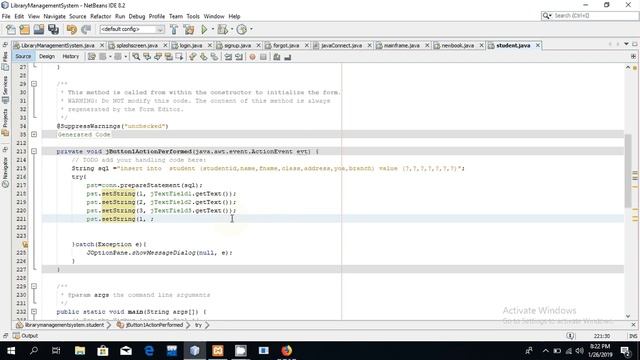Click the Clean and Build Project icon
The image size is (640, 360).
coord(189,29)
